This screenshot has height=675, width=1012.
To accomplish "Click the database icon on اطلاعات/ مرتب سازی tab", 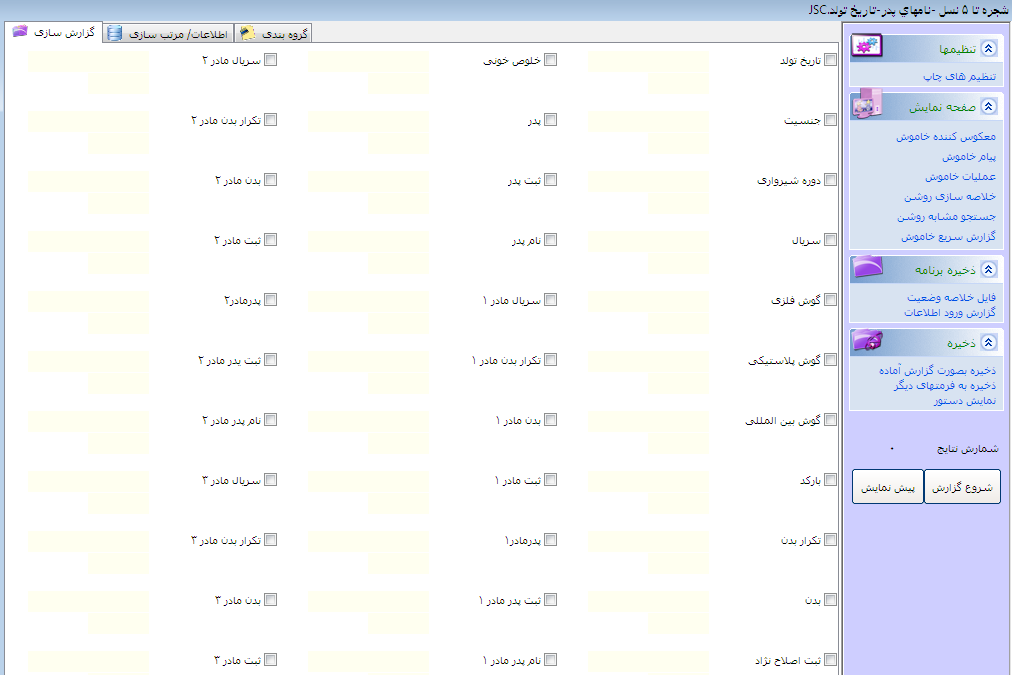I will point(114,33).
